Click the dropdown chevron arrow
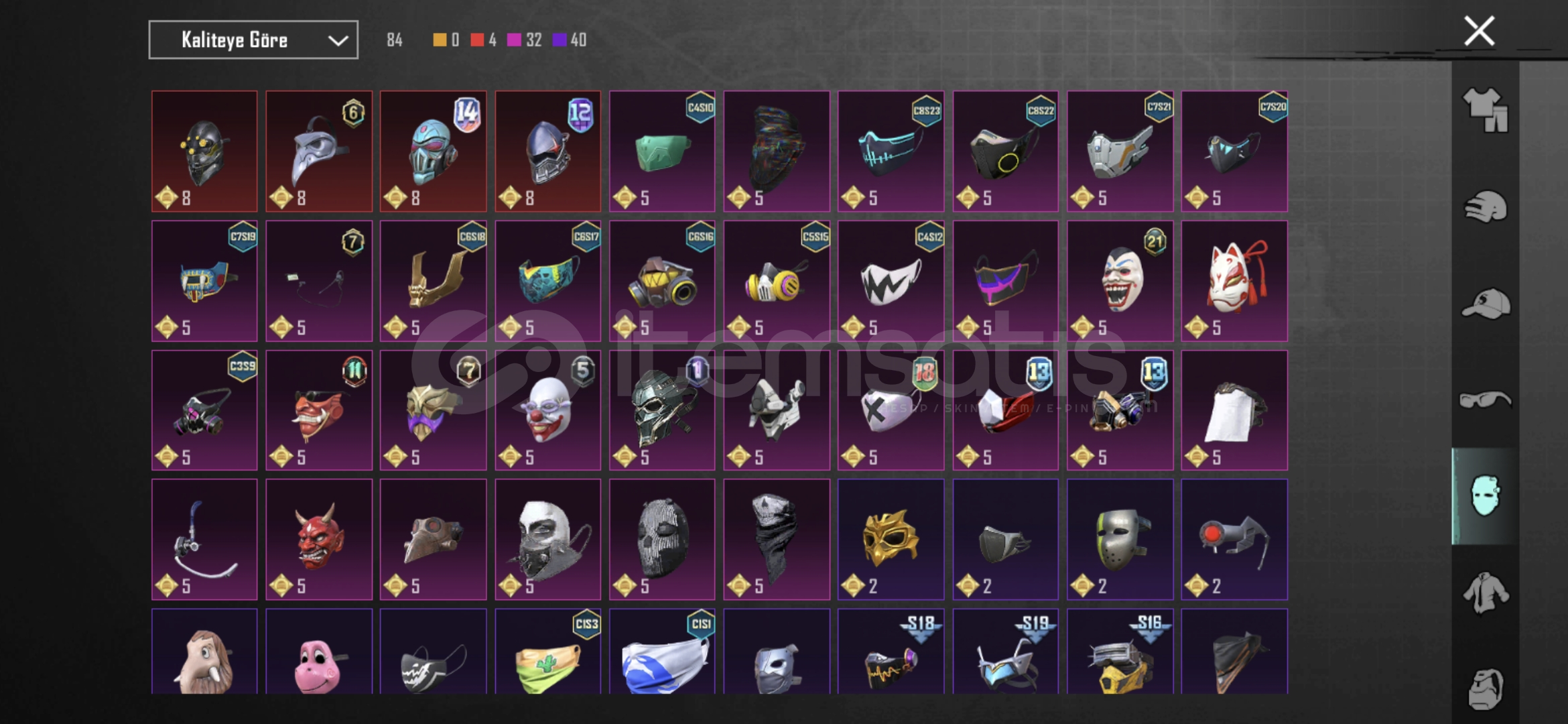This screenshot has height=724, width=1568. pos(338,41)
